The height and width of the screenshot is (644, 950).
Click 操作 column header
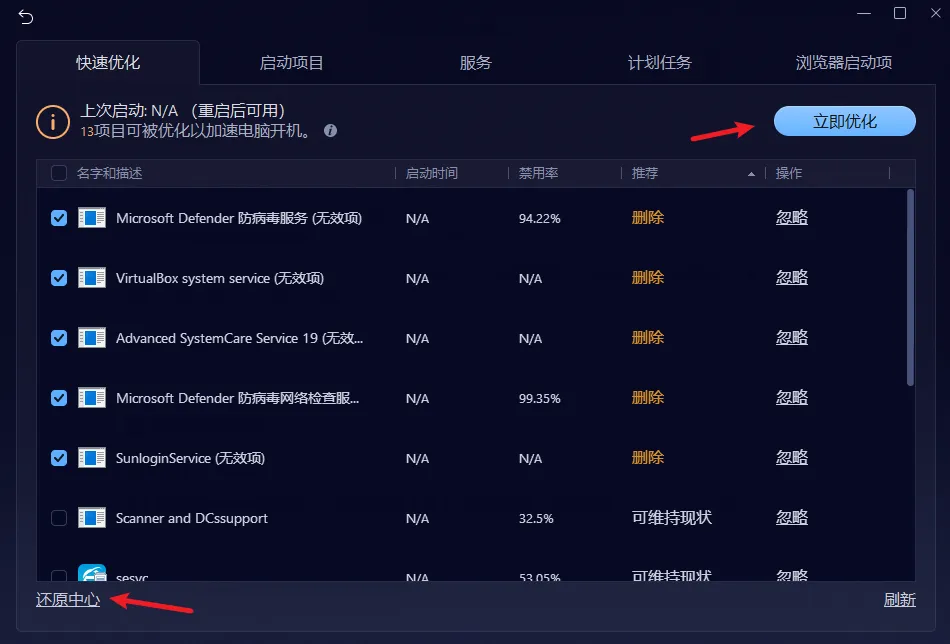tap(788, 173)
